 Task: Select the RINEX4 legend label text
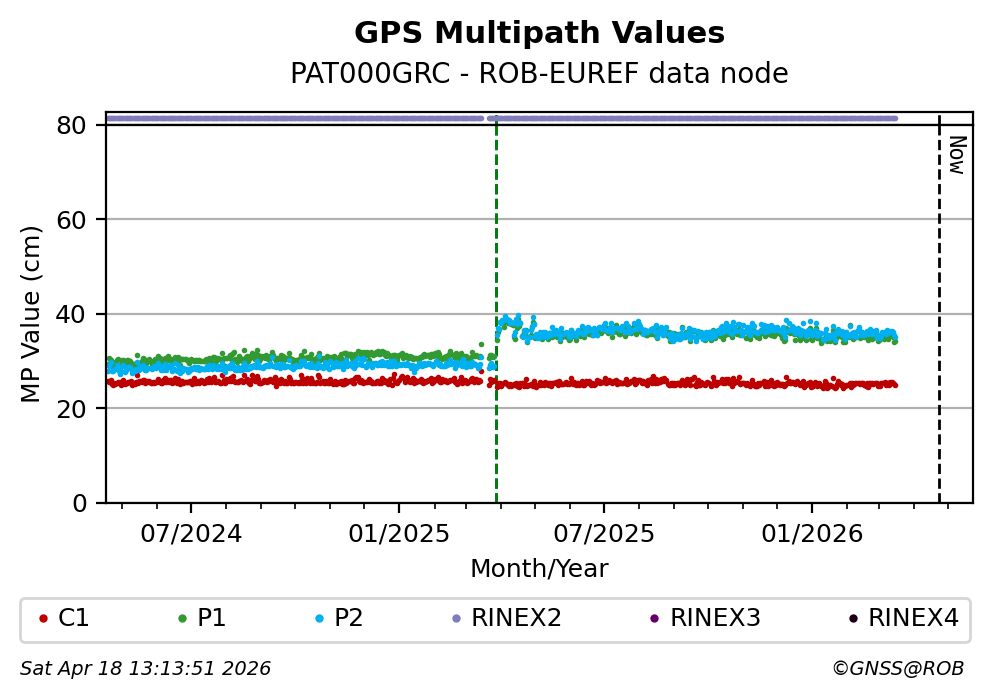[x=913, y=619]
